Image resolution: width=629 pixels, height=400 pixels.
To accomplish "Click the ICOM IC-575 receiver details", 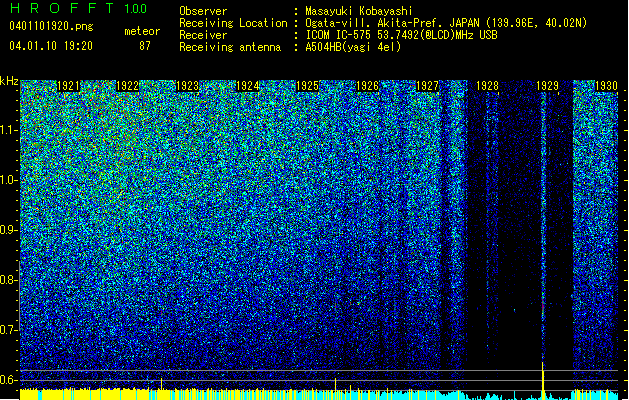I will (x=402, y=35).
